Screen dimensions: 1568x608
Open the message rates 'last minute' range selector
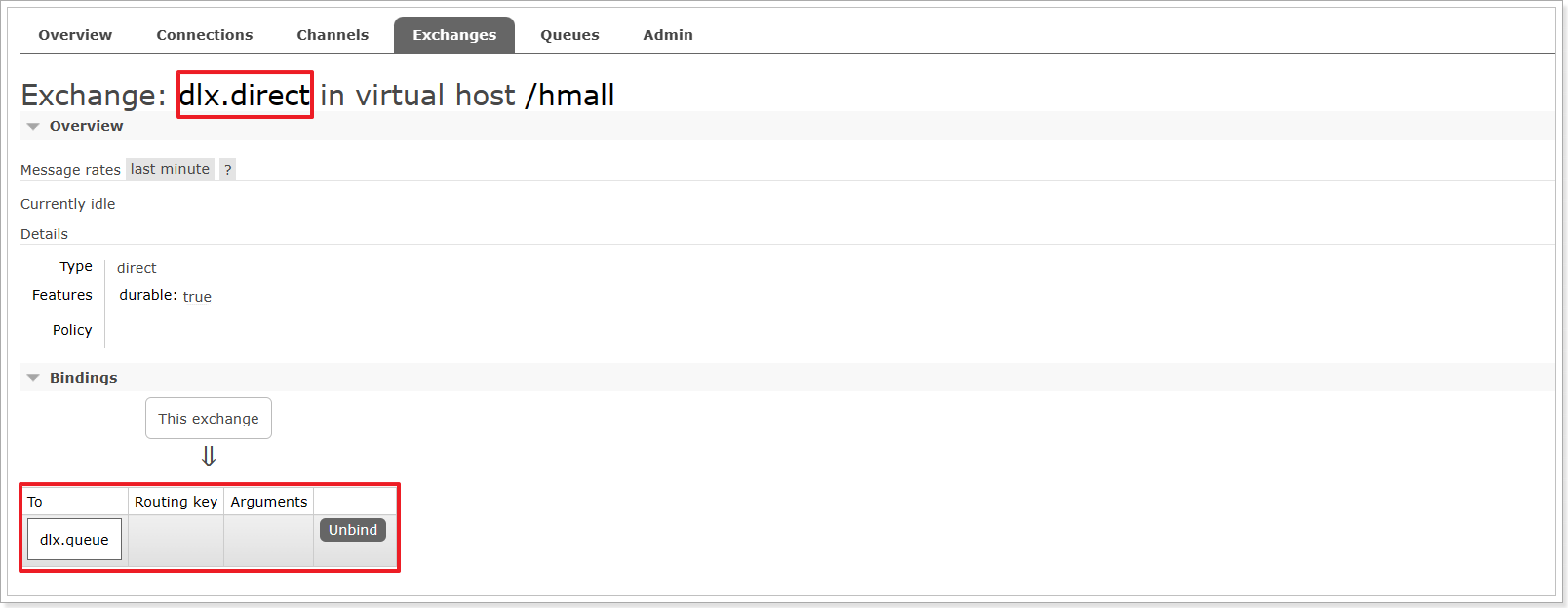(170, 169)
